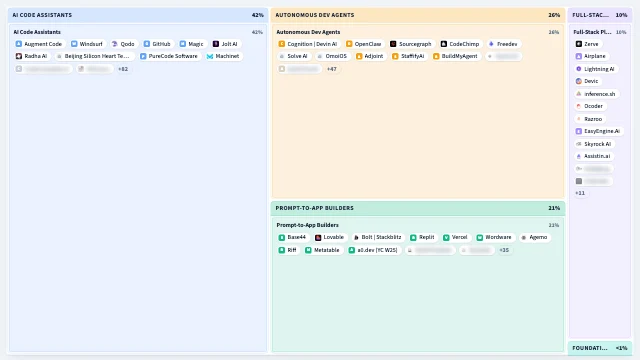Screen dimensions: 640x360
Task: Click the <1% share in Foundati... header
Action: pos(621,348)
